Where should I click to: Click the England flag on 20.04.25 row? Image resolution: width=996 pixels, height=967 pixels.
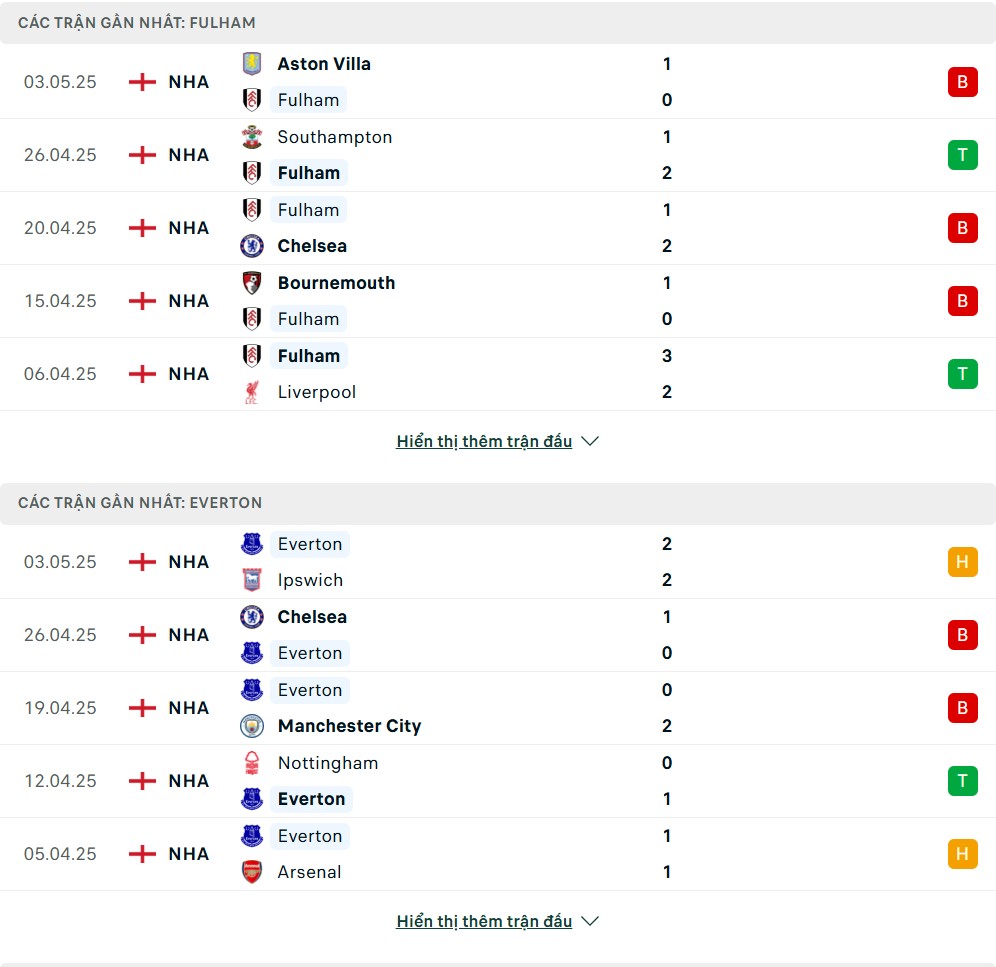pos(142,227)
